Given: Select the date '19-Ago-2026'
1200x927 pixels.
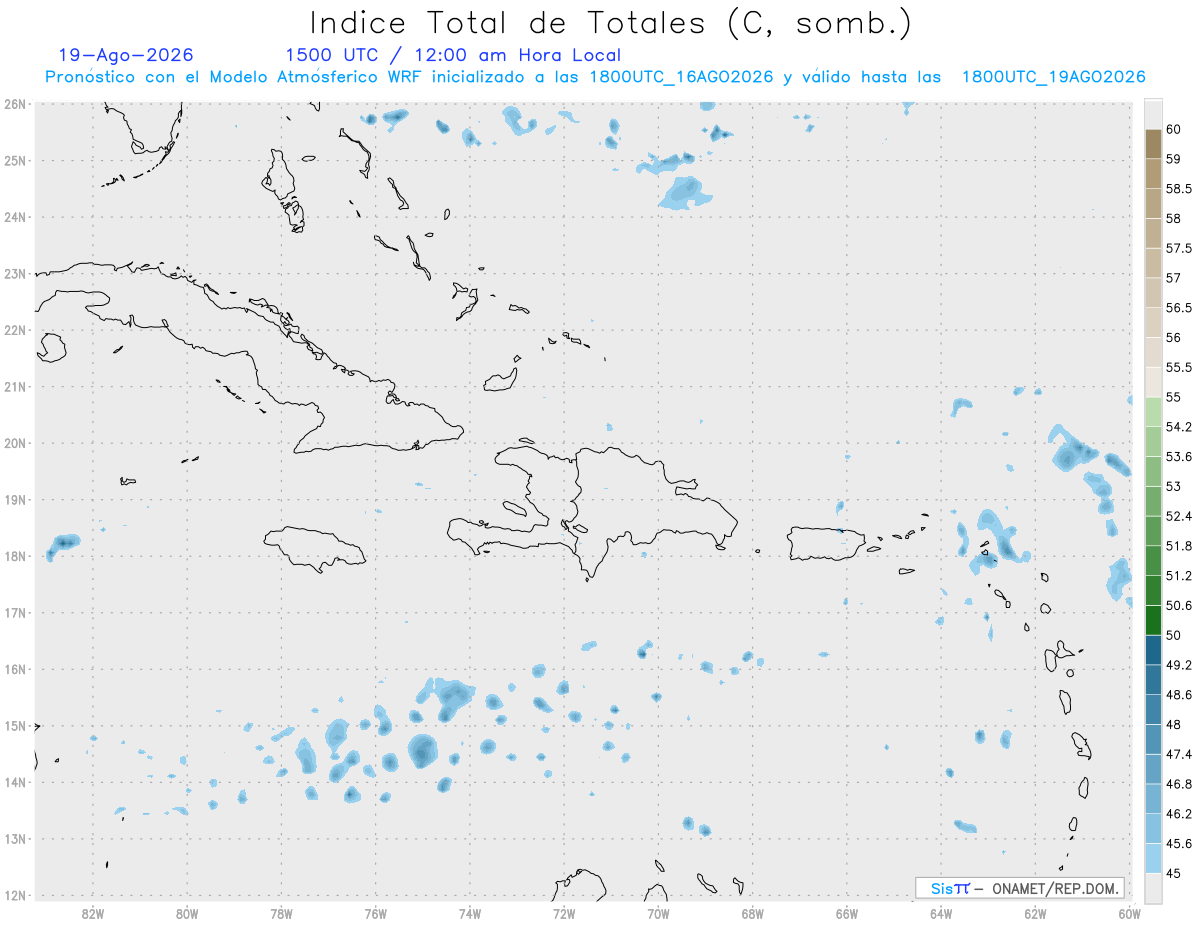Looking at the screenshot, I should point(126,55).
